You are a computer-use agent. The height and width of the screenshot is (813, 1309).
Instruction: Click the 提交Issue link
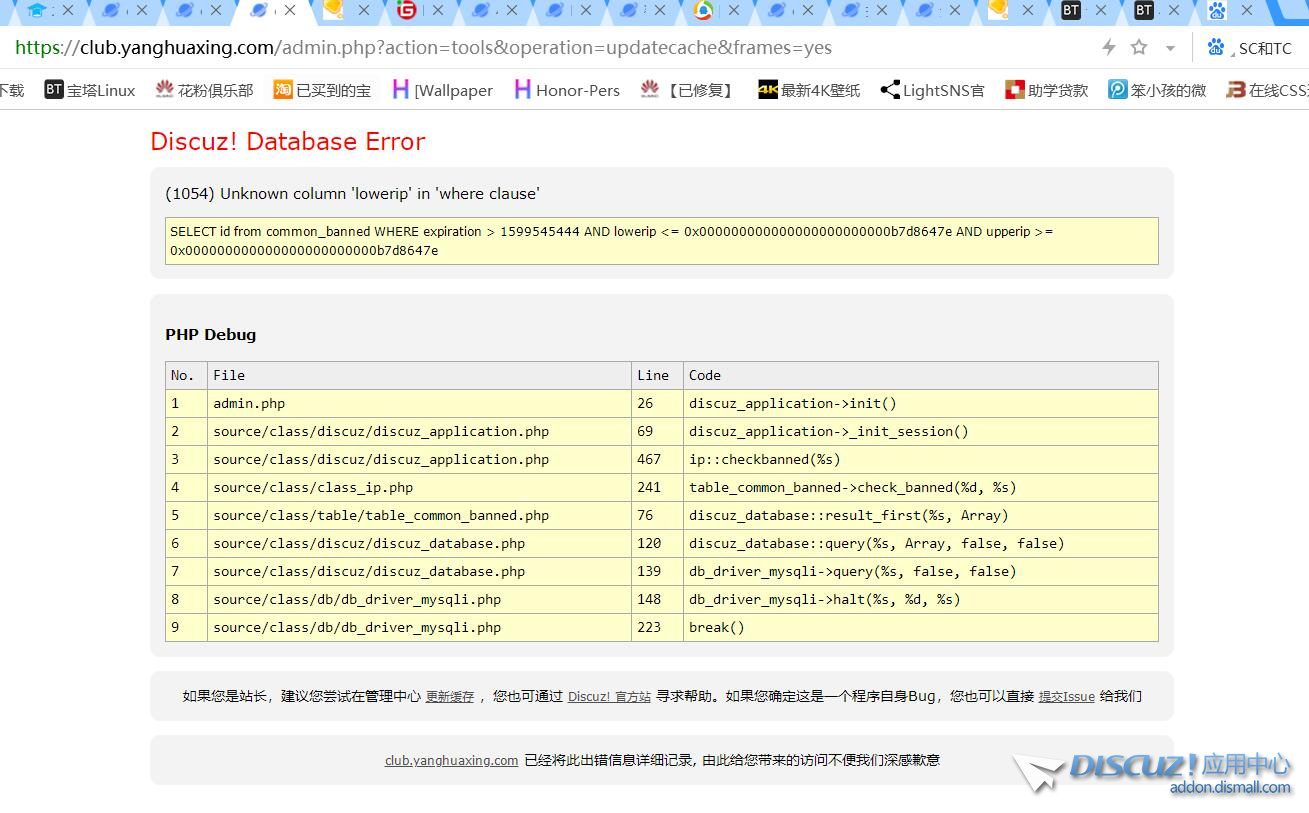coord(1066,697)
